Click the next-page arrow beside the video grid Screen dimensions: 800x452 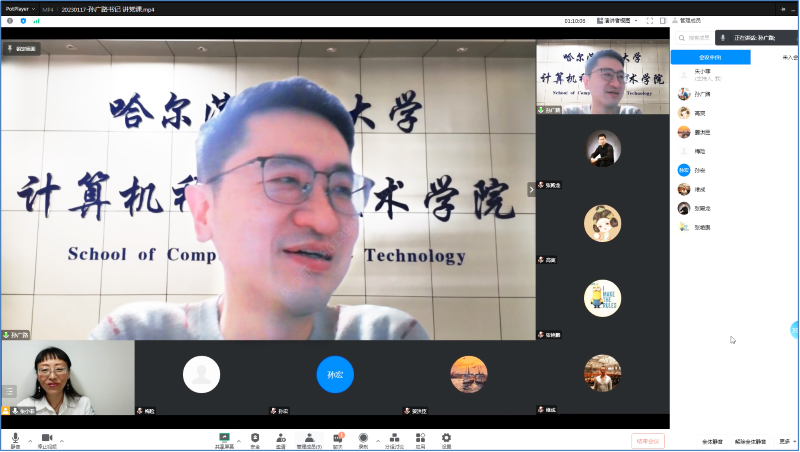[531, 189]
